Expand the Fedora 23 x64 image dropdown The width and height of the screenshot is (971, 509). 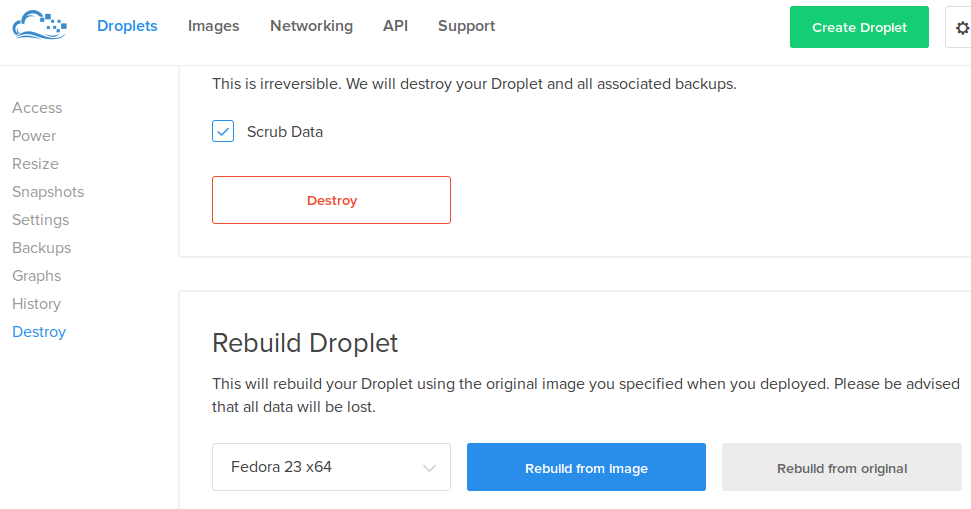click(331, 467)
